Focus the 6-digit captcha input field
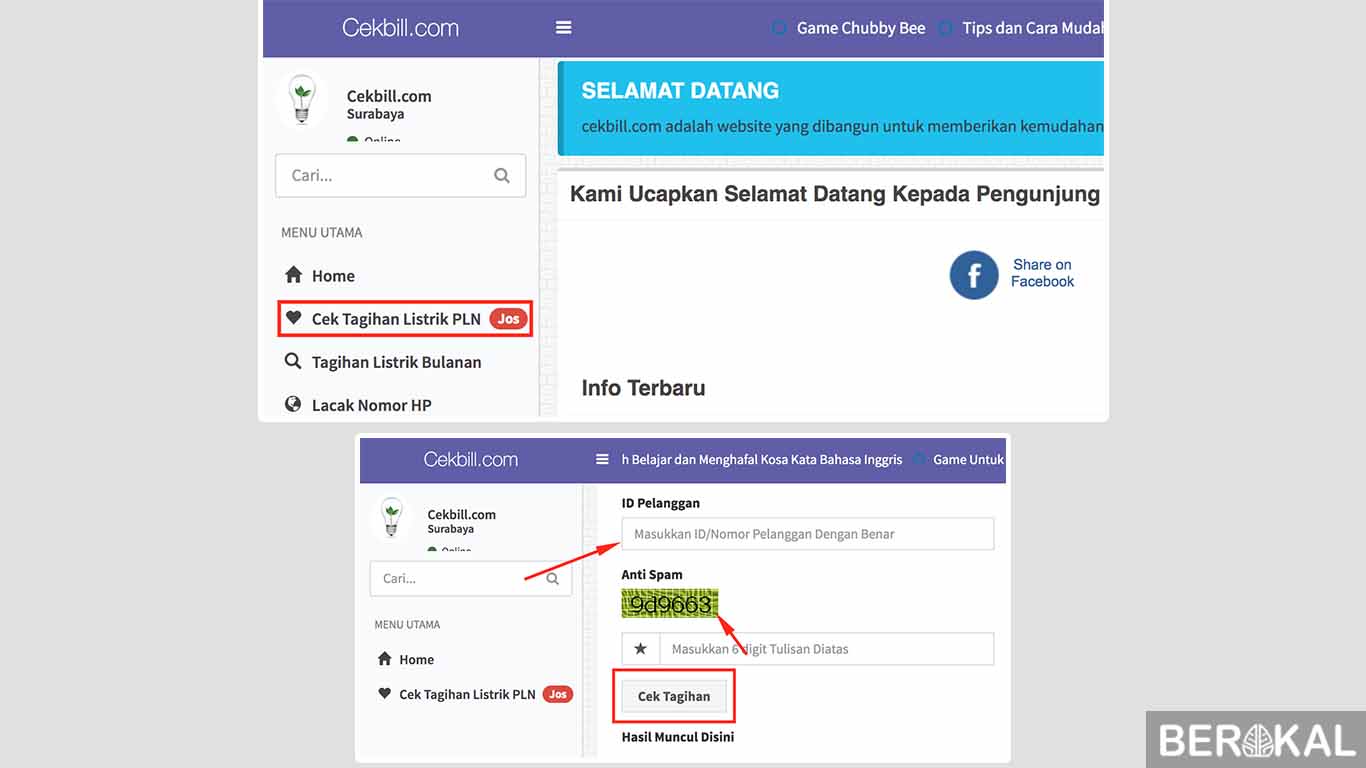 click(x=827, y=649)
